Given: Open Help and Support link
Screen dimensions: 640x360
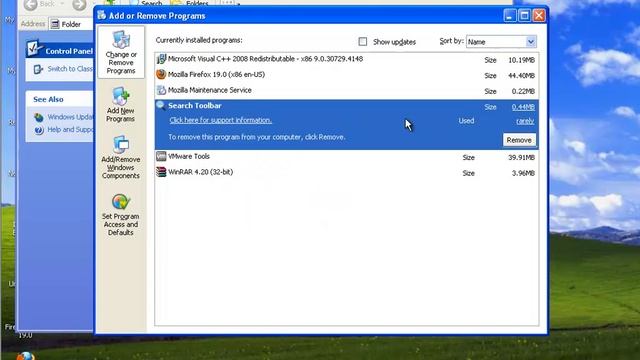Looking at the screenshot, I should [x=70, y=130].
